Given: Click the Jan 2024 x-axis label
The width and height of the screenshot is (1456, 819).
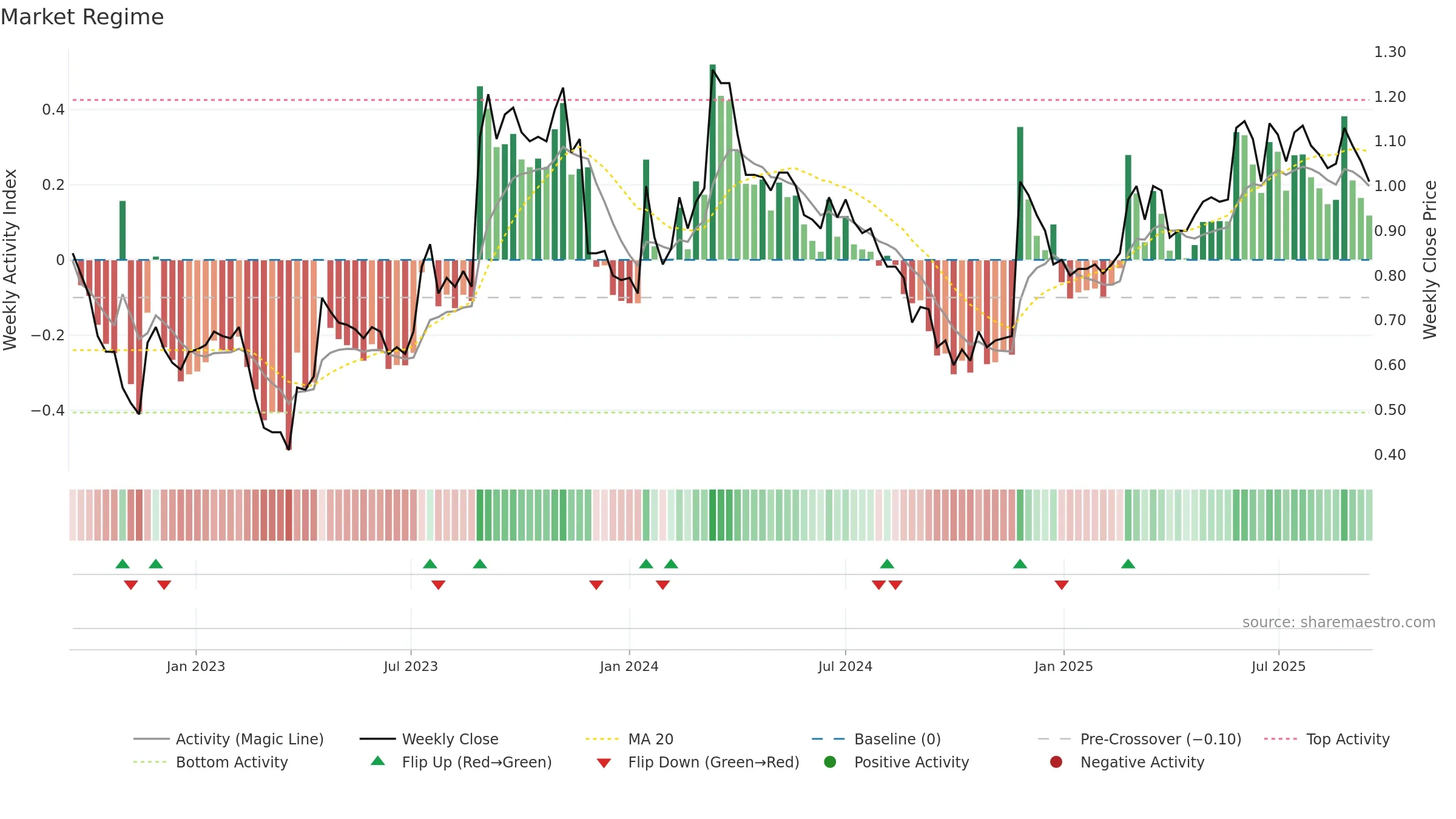Looking at the screenshot, I should pos(629,666).
